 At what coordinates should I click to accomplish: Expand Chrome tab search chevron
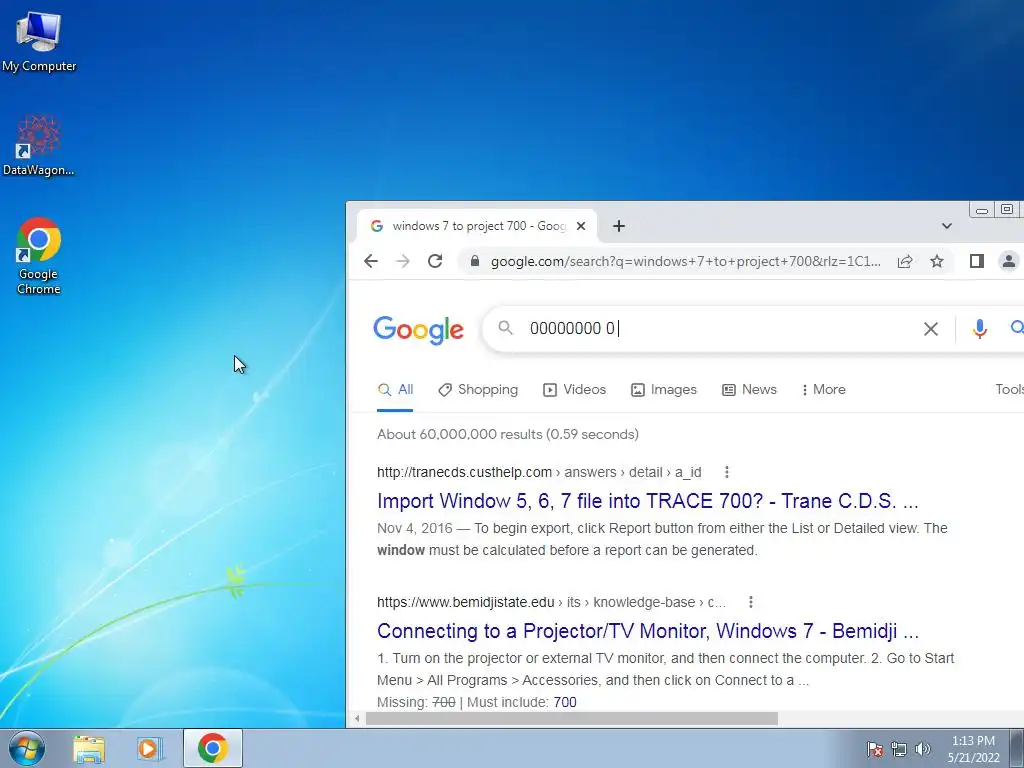[946, 226]
